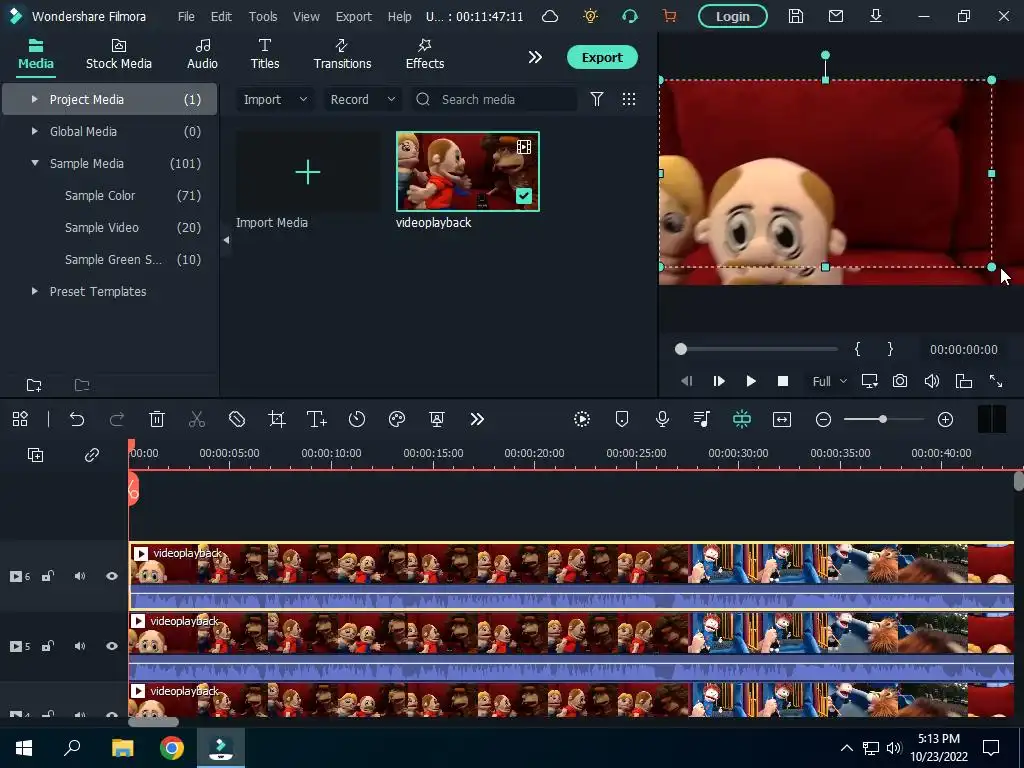Click the microphone voiceover icon
Viewport: 1024px width, 768px height.
click(x=662, y=419)
